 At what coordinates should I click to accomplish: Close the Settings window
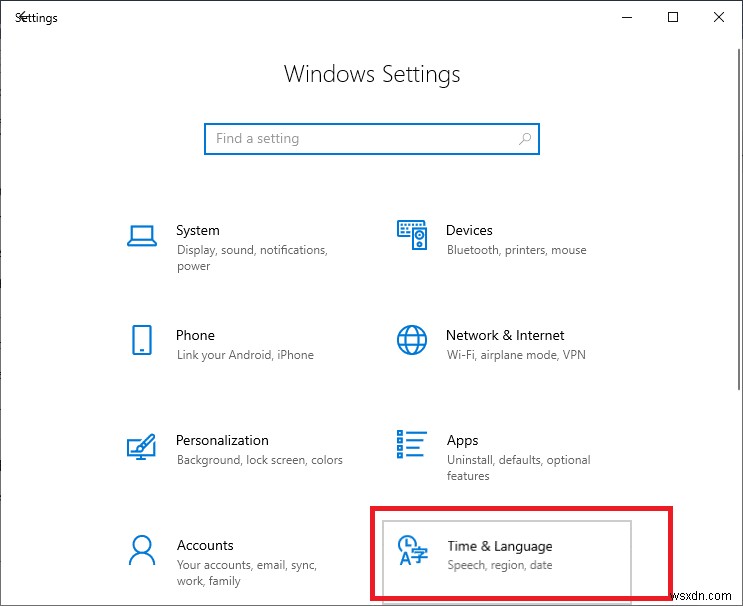[719, 18]
